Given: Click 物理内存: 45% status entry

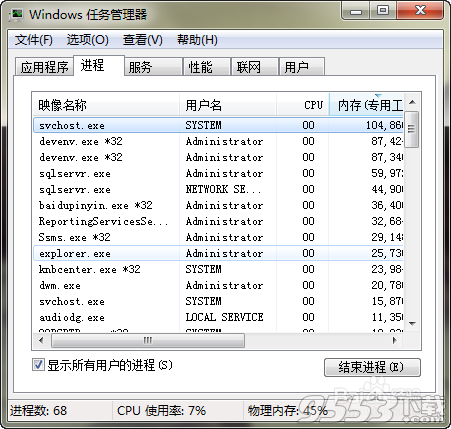Looking at the screenshot, I should coord(287,411).
